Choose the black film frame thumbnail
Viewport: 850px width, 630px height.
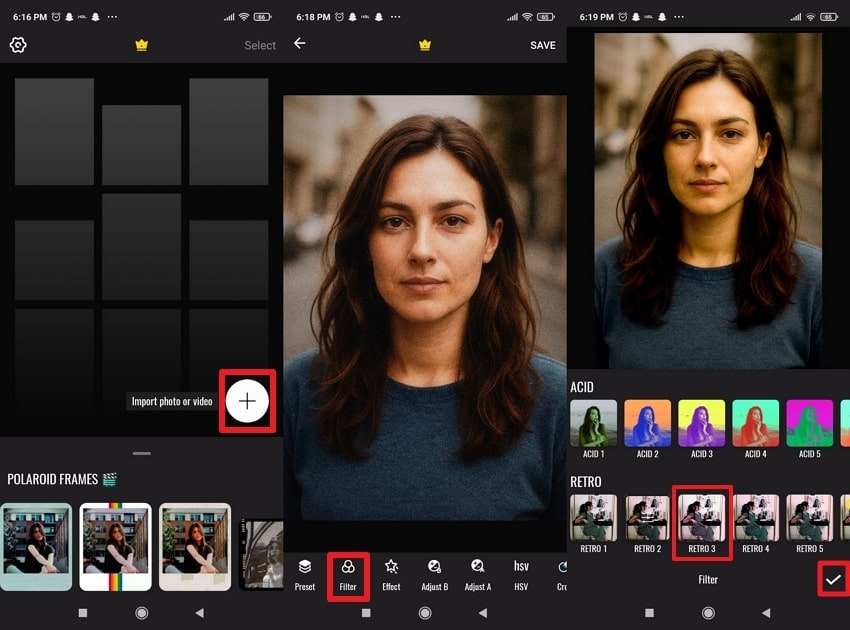pyautogui.click(x=261, y=554)
